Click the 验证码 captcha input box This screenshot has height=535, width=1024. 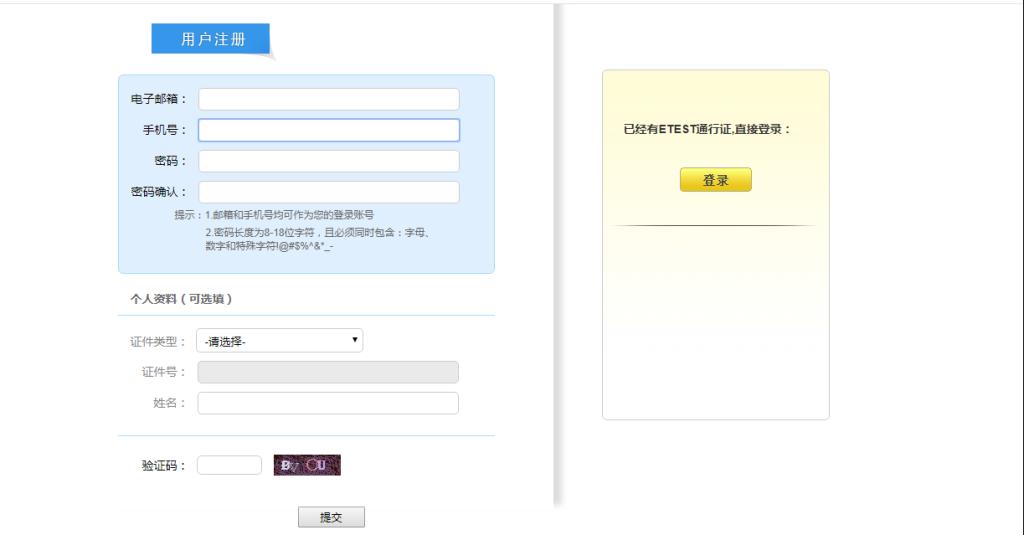(229, 465)
